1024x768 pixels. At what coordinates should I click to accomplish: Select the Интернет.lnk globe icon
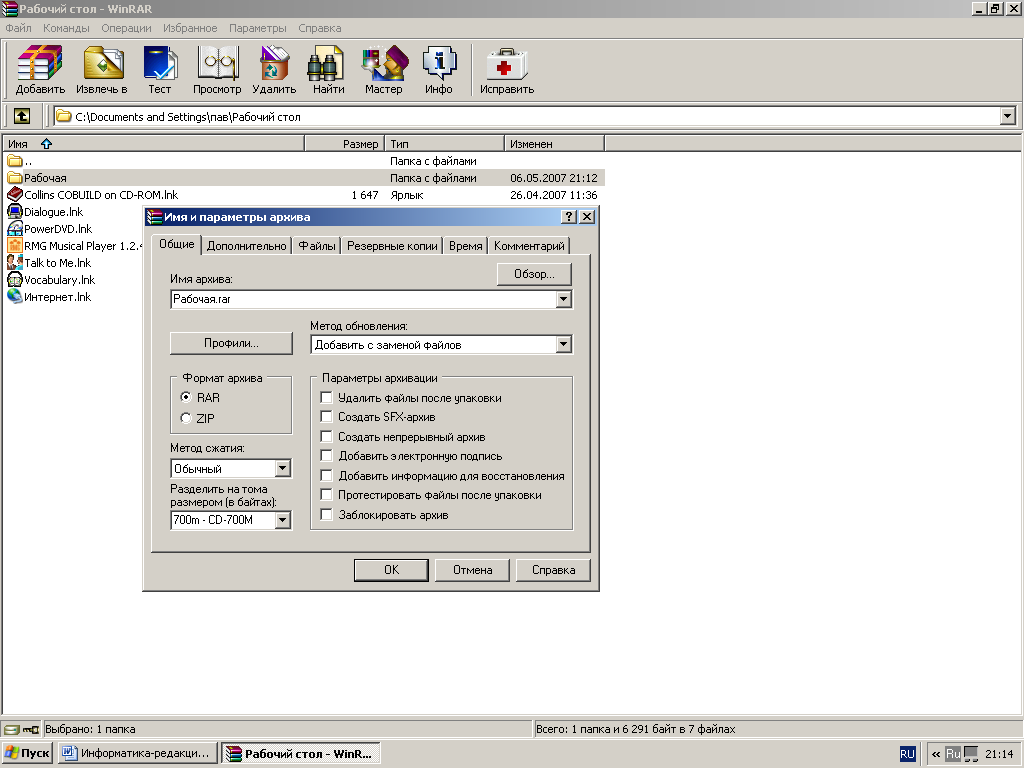[x=14, y=296]
